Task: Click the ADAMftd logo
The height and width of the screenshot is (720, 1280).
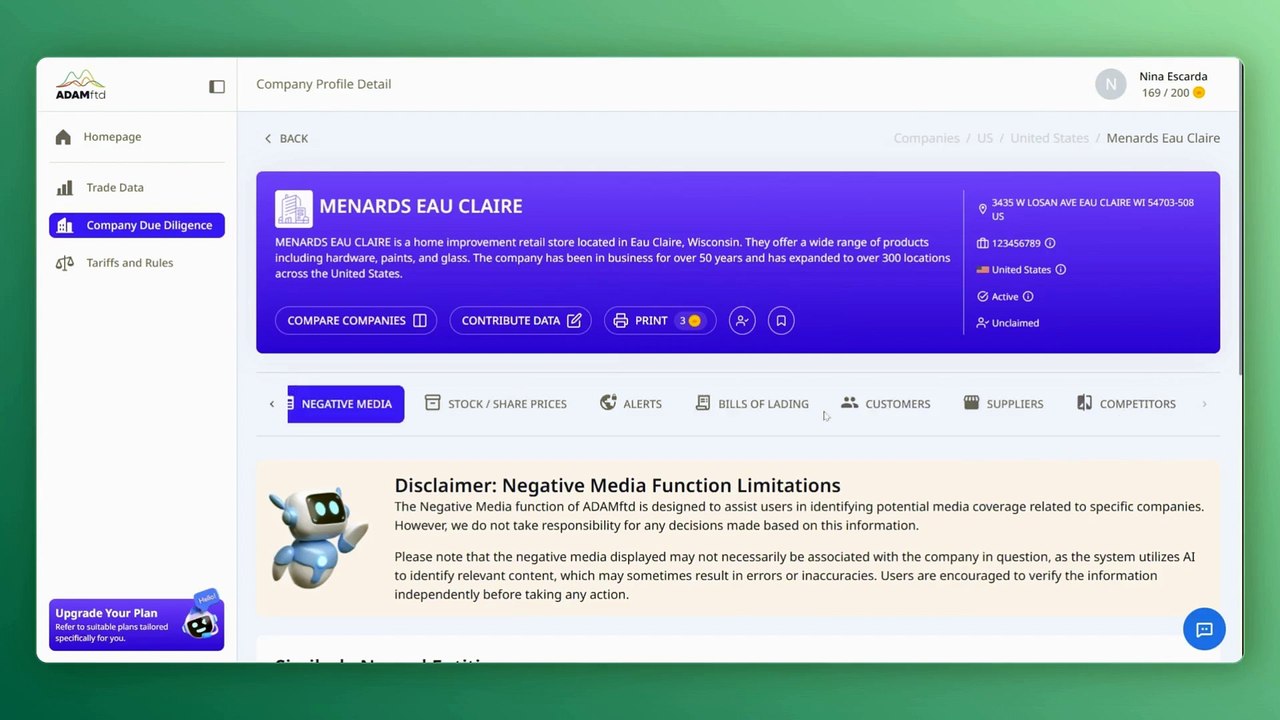Action: [x=81, y=85]
